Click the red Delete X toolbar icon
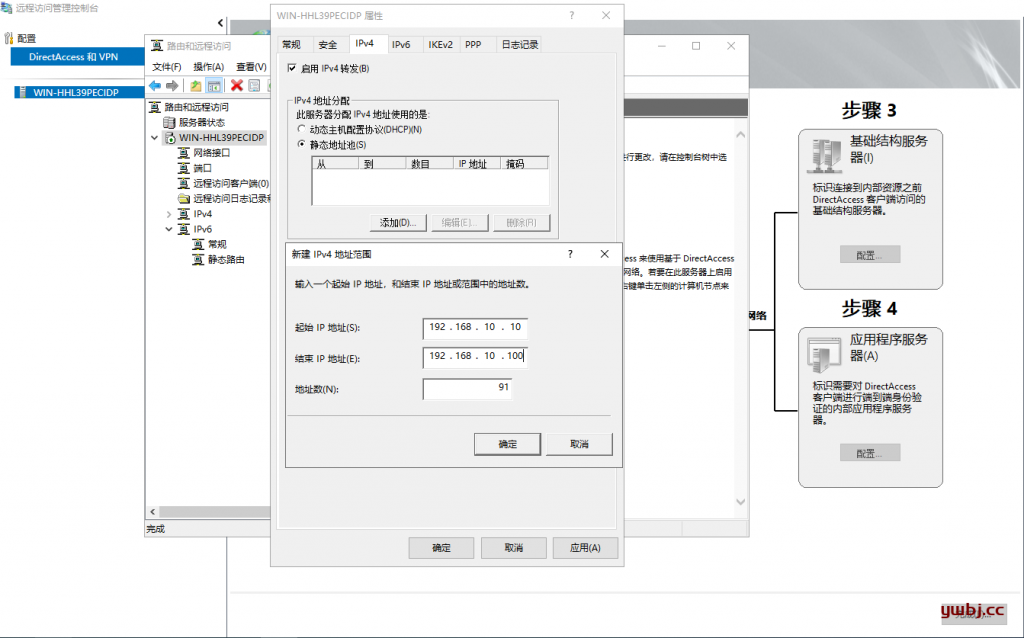The width and height of the screenshot is (1024, 638). (x=236, y=86)
